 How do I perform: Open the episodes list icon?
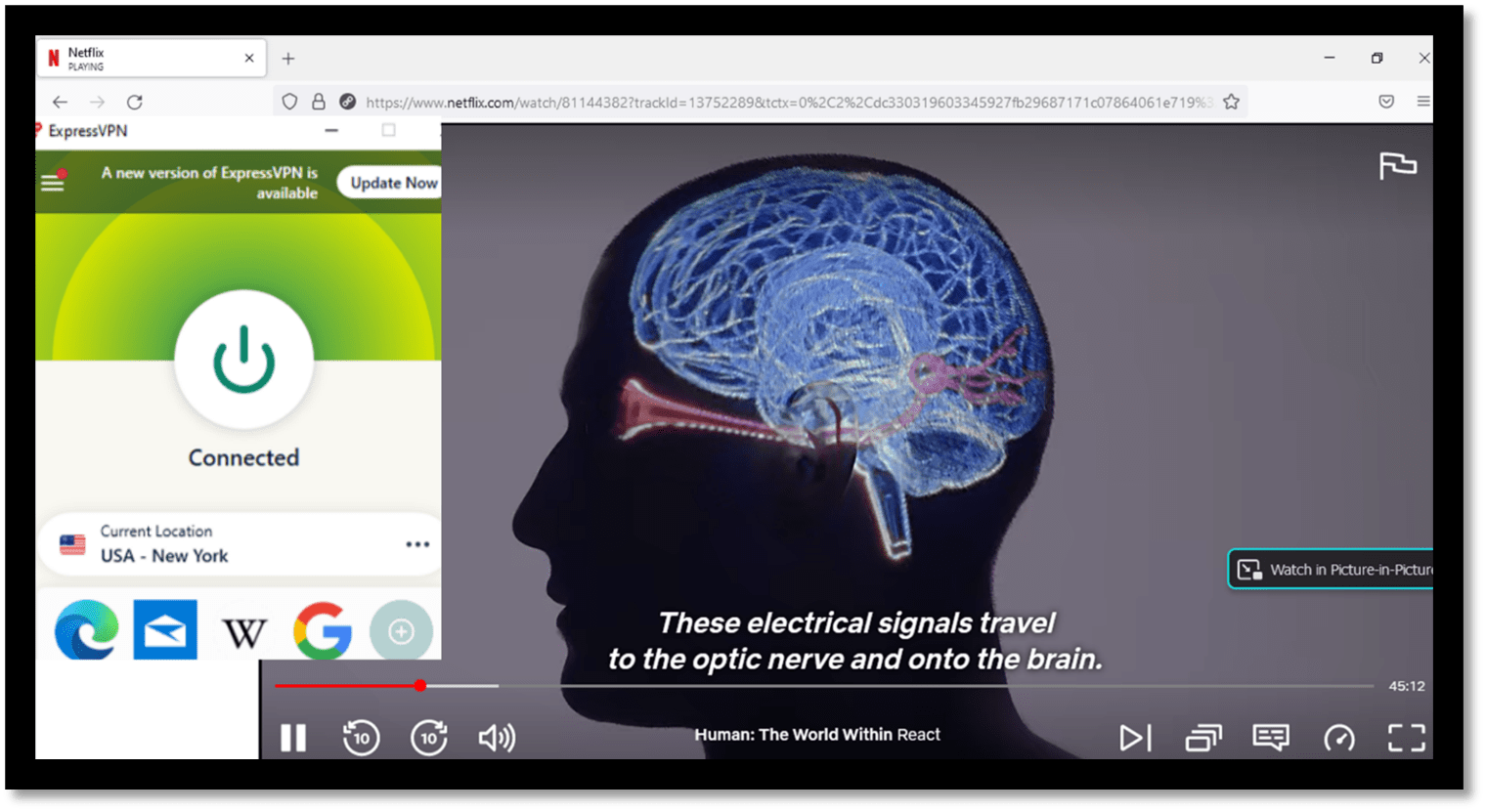pyautogui.click(x=1203, y=738)
